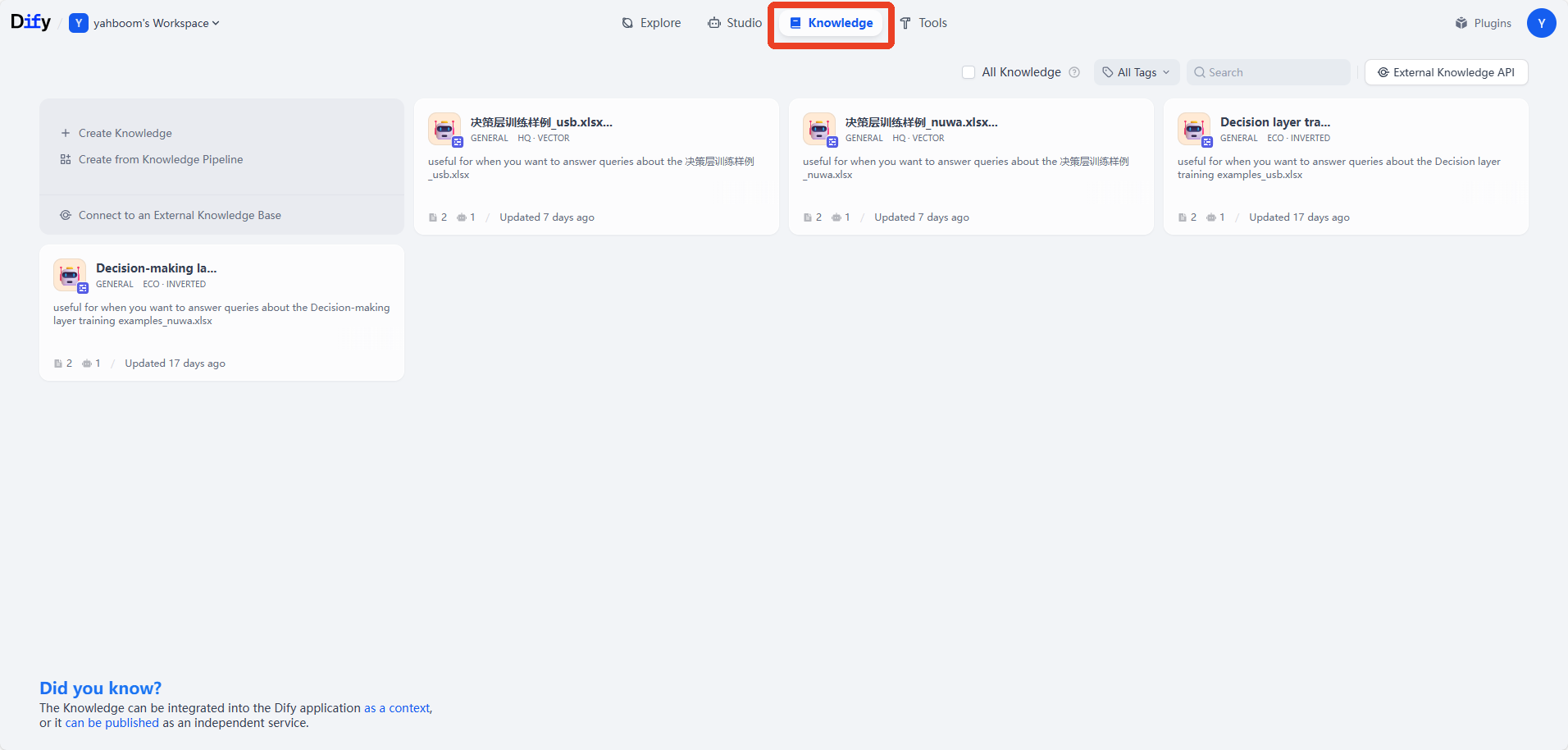
Task: Click the blue Y workspace icon
Action: pyautogui.click(x=79, y=23)
